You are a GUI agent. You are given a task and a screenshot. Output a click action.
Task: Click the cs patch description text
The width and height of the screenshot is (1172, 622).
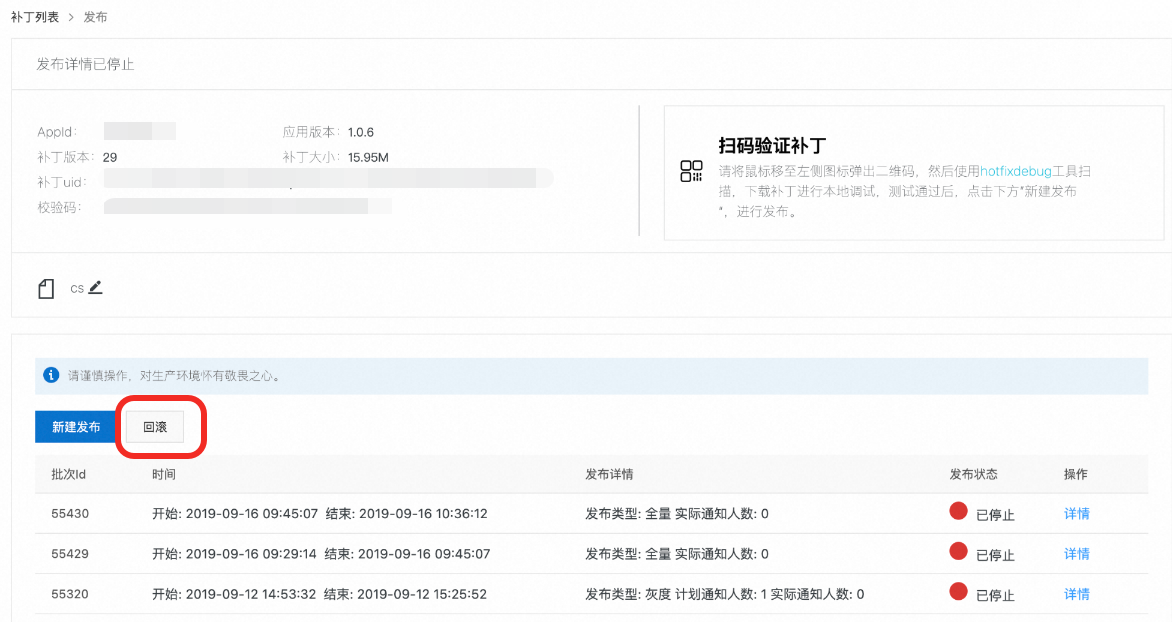point(77,289)
